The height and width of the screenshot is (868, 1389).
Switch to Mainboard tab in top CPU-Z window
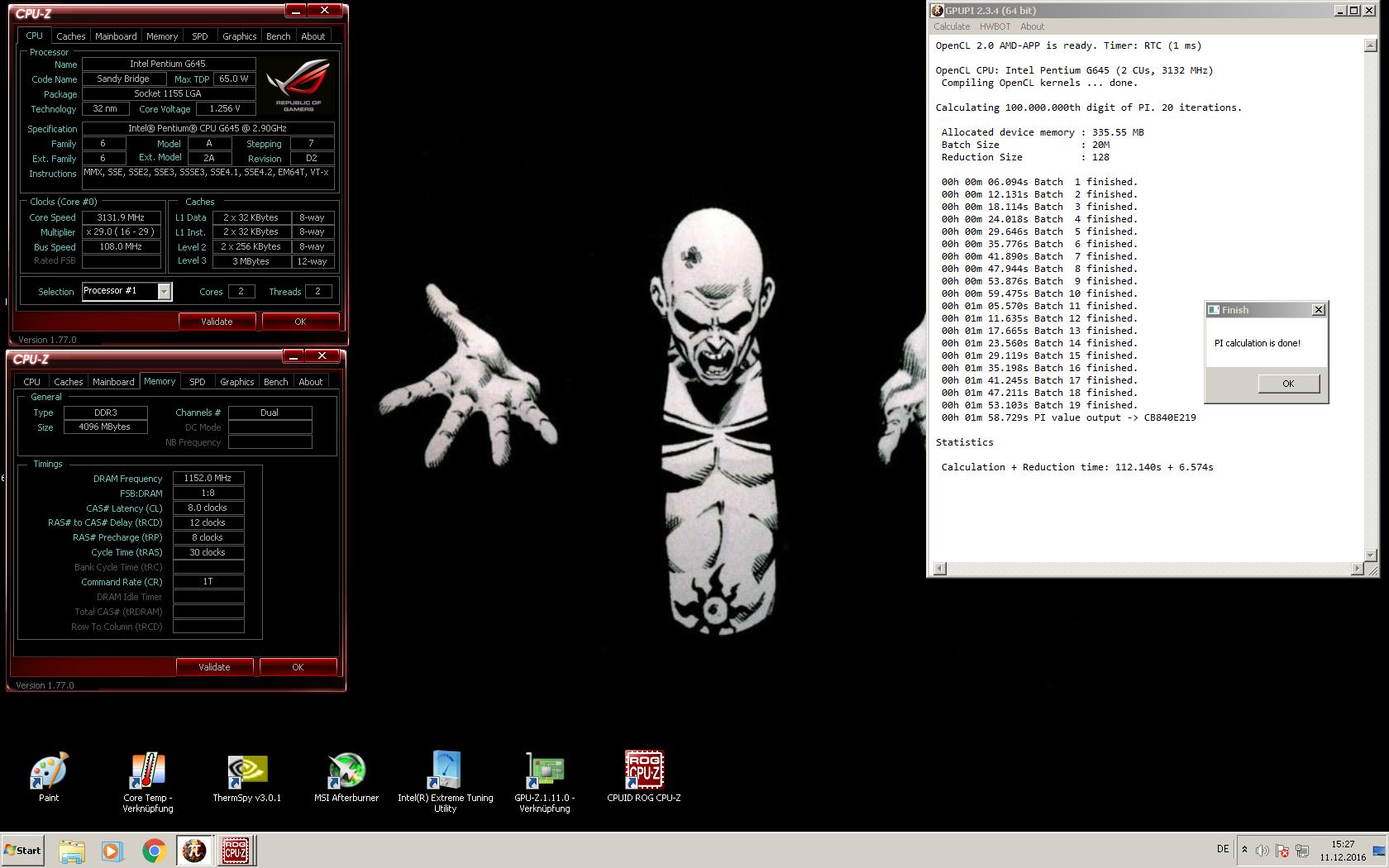tap(116, 36)
